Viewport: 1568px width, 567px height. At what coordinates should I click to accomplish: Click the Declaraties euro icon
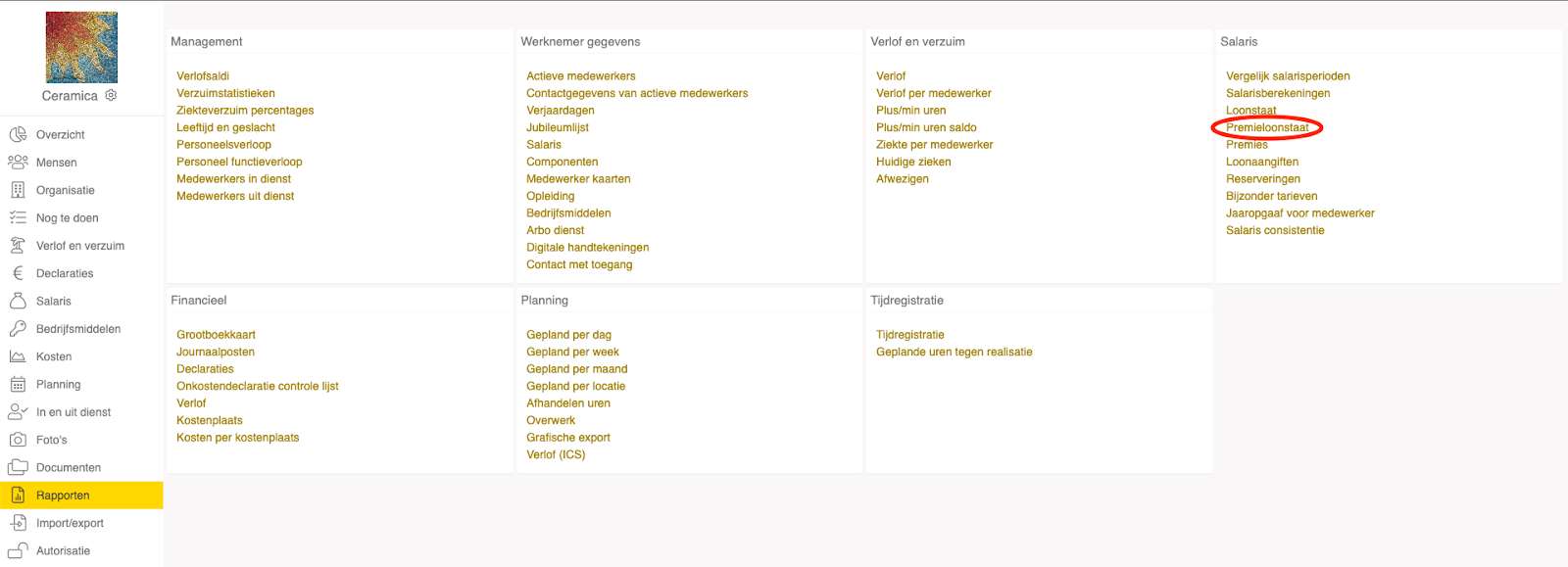tap(18, 273)
